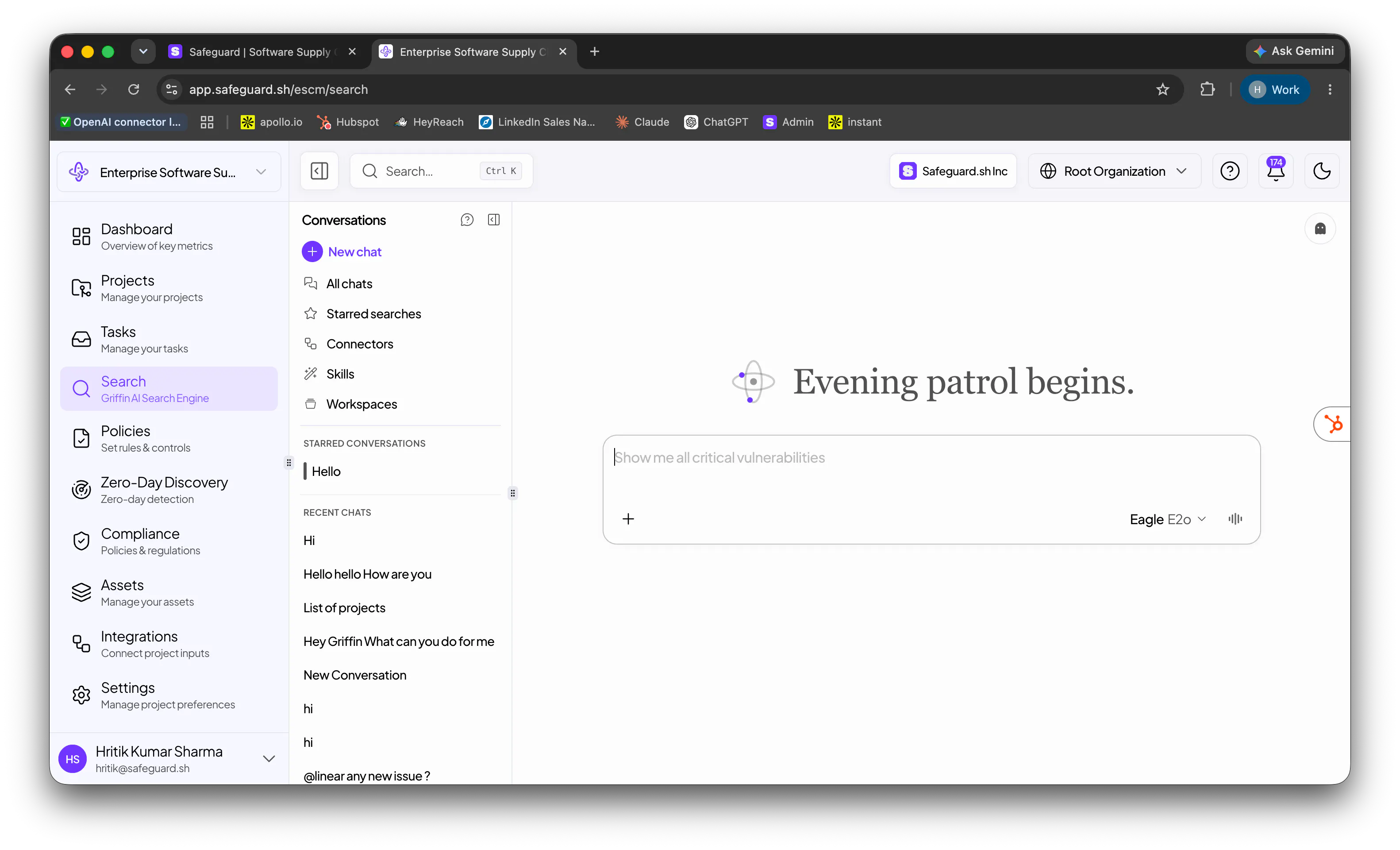Expand browser tab search dropdown
Screen dimensions: 1400x850
[x=143, y=52]
